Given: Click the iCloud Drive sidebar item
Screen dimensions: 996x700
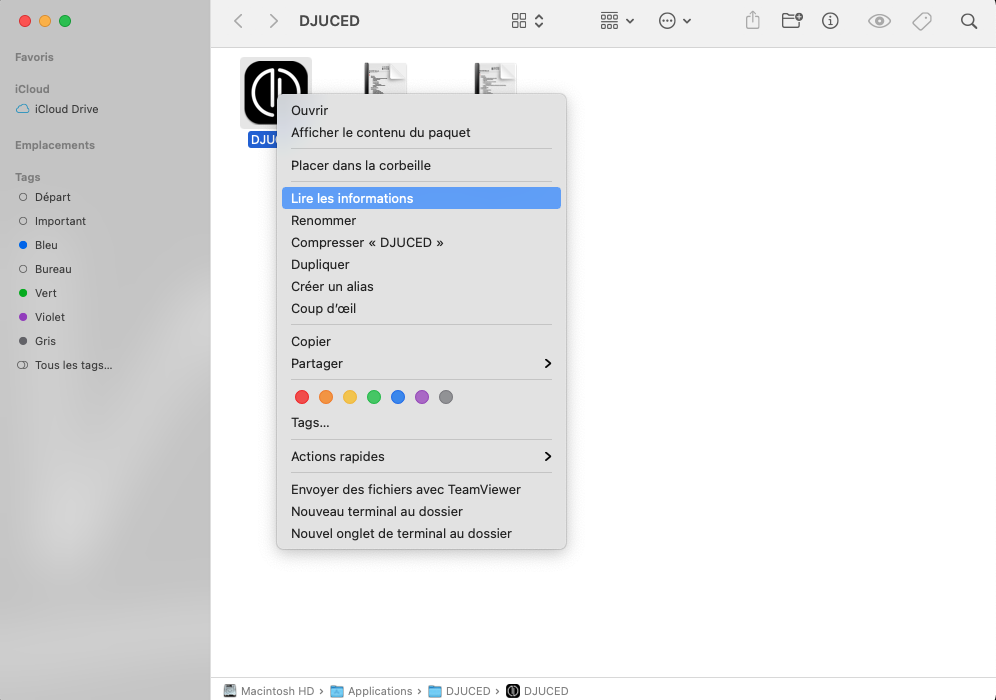Looking at the screenshot, I should [66, 109].
